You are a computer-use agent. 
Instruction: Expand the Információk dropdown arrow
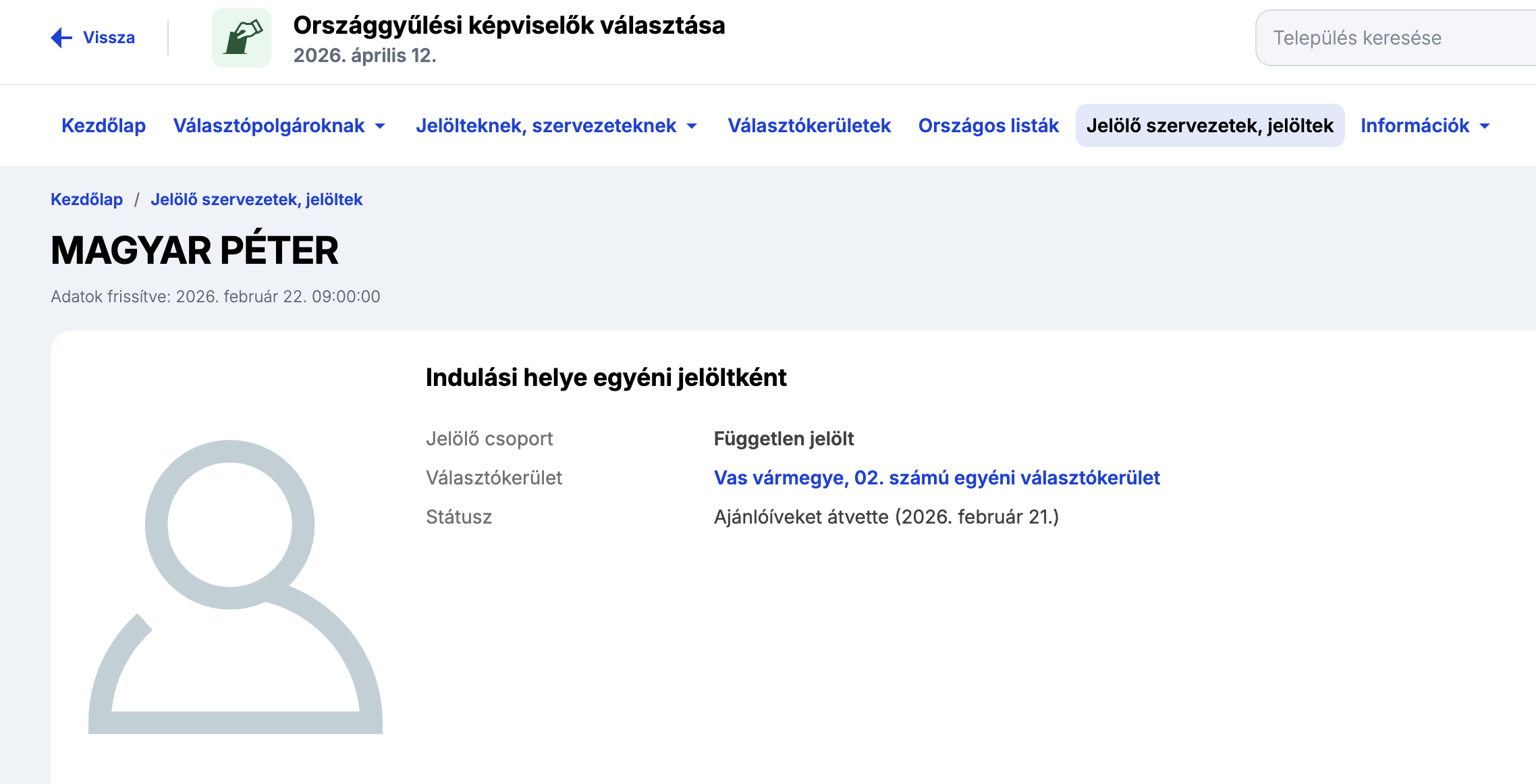1485,126
